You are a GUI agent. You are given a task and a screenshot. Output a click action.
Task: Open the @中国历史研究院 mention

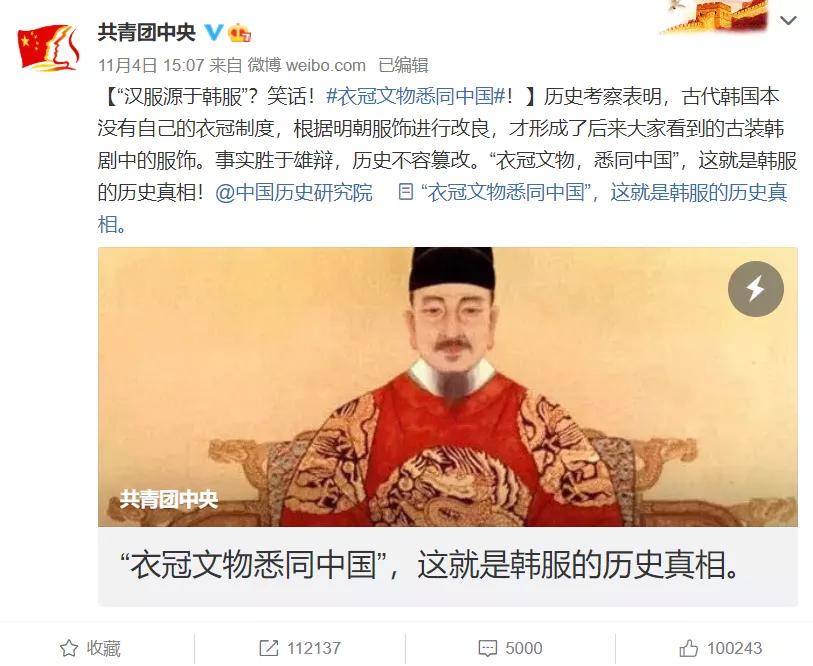[294, 193]
